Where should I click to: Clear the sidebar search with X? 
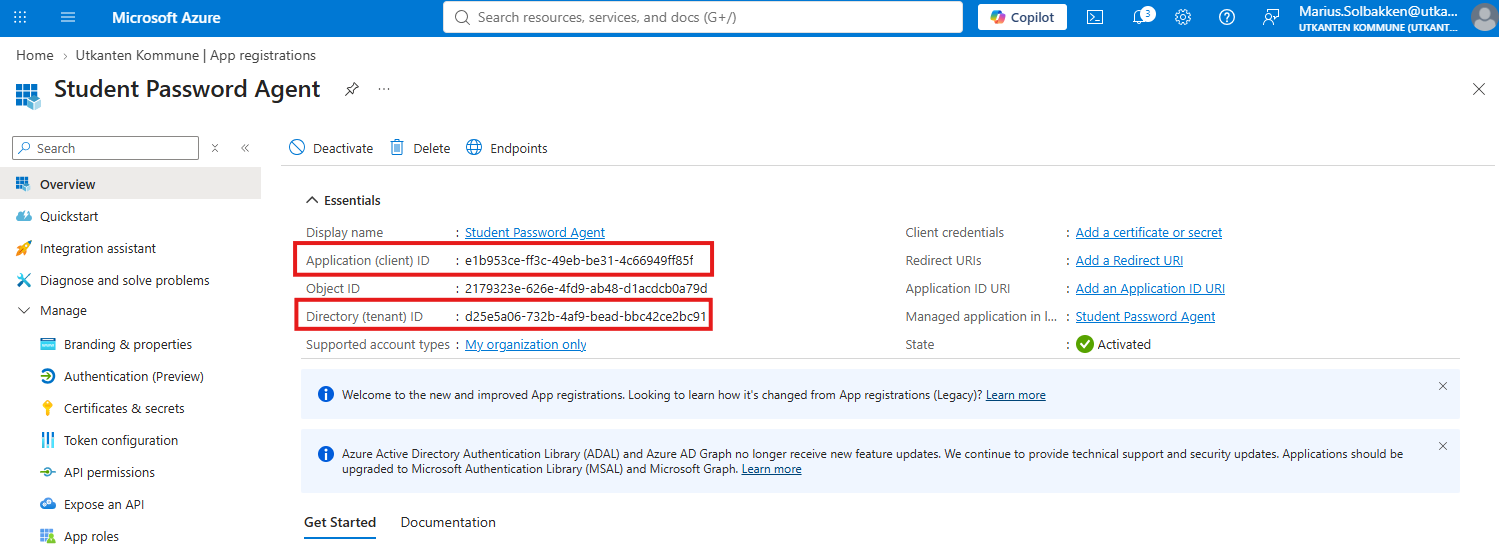click(215, 148)
